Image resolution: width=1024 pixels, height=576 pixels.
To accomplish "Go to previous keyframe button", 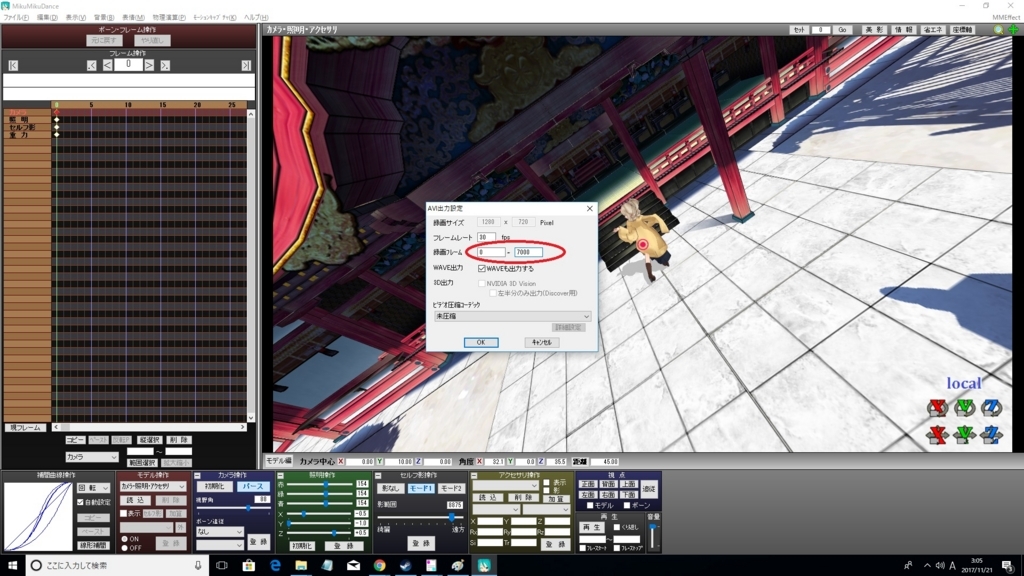I will [x=91, y=65].
